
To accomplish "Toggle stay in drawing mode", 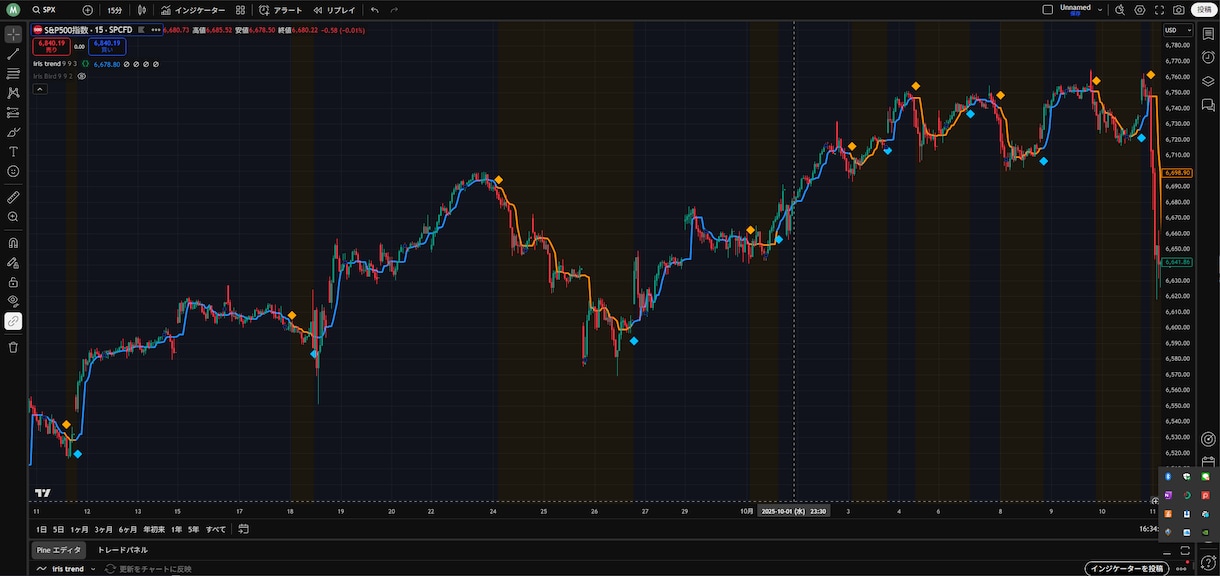I will (13, 262).
